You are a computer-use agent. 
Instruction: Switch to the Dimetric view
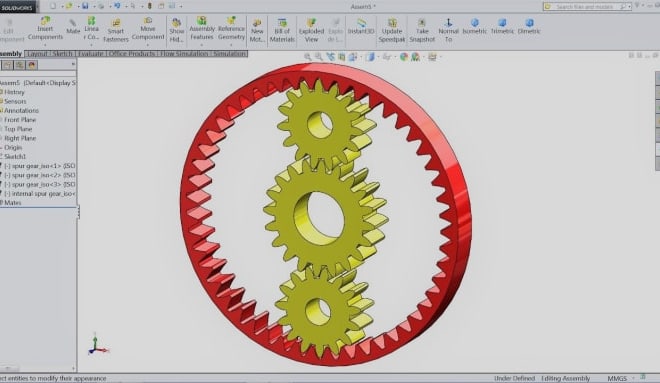[529, 26]
